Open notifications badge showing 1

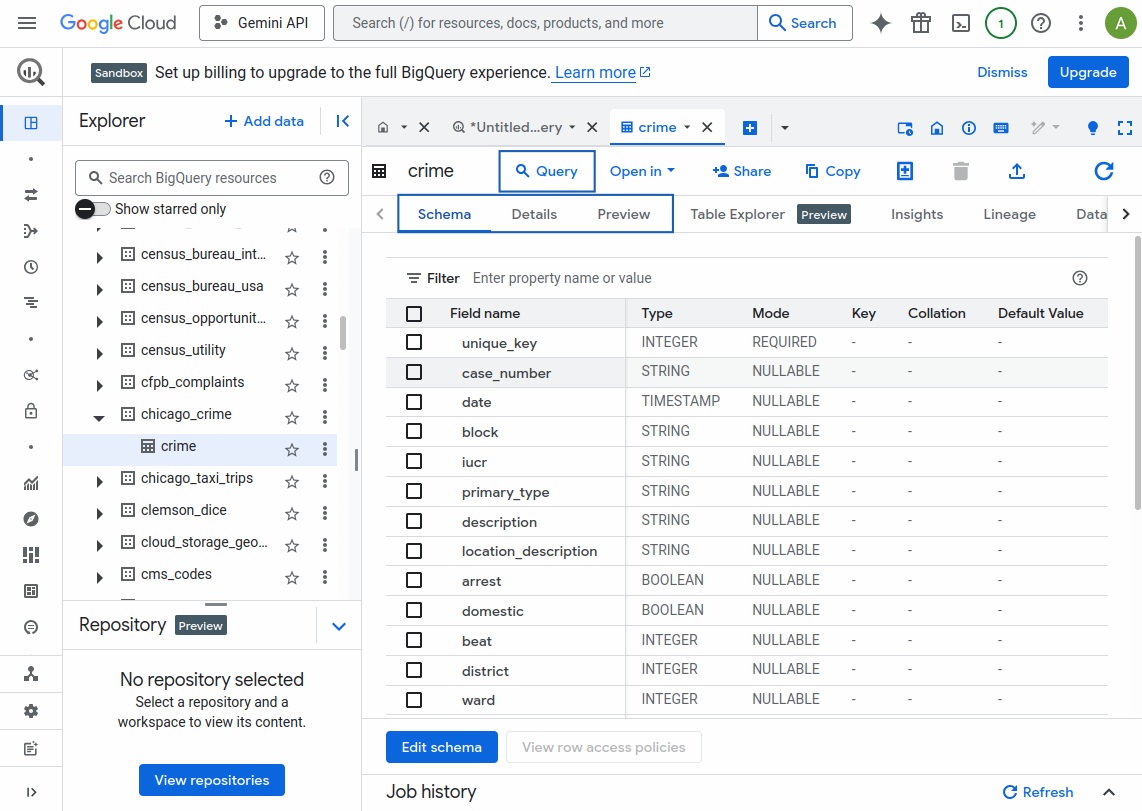[x=1001, y=23]
